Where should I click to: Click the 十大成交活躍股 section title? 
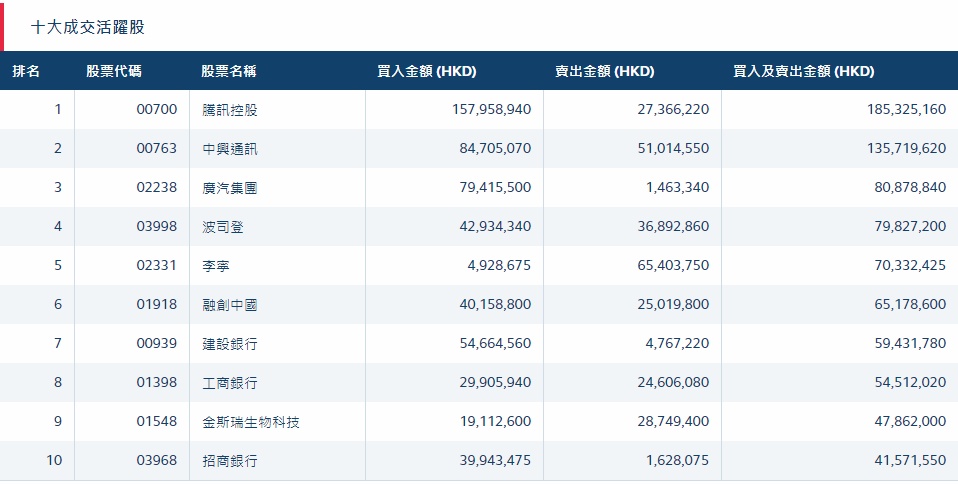[x=87, y=27]
